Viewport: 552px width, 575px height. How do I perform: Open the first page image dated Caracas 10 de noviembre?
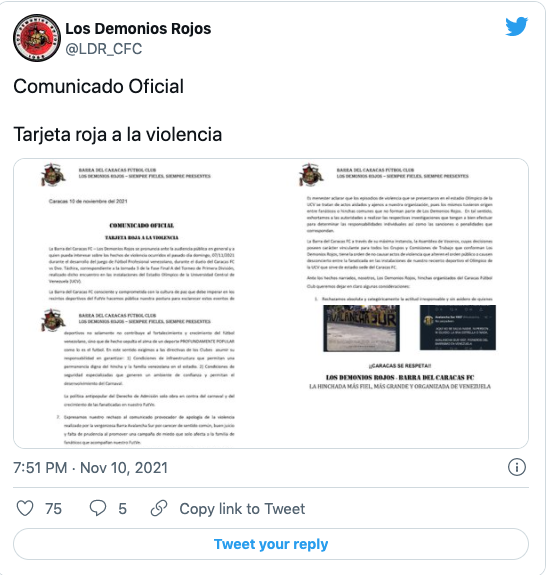[x=142, y=231]
